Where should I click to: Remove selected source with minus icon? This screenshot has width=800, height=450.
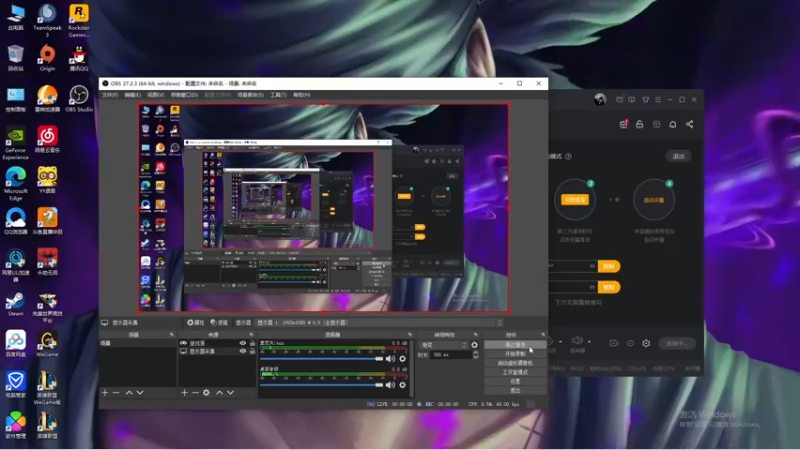195,392
